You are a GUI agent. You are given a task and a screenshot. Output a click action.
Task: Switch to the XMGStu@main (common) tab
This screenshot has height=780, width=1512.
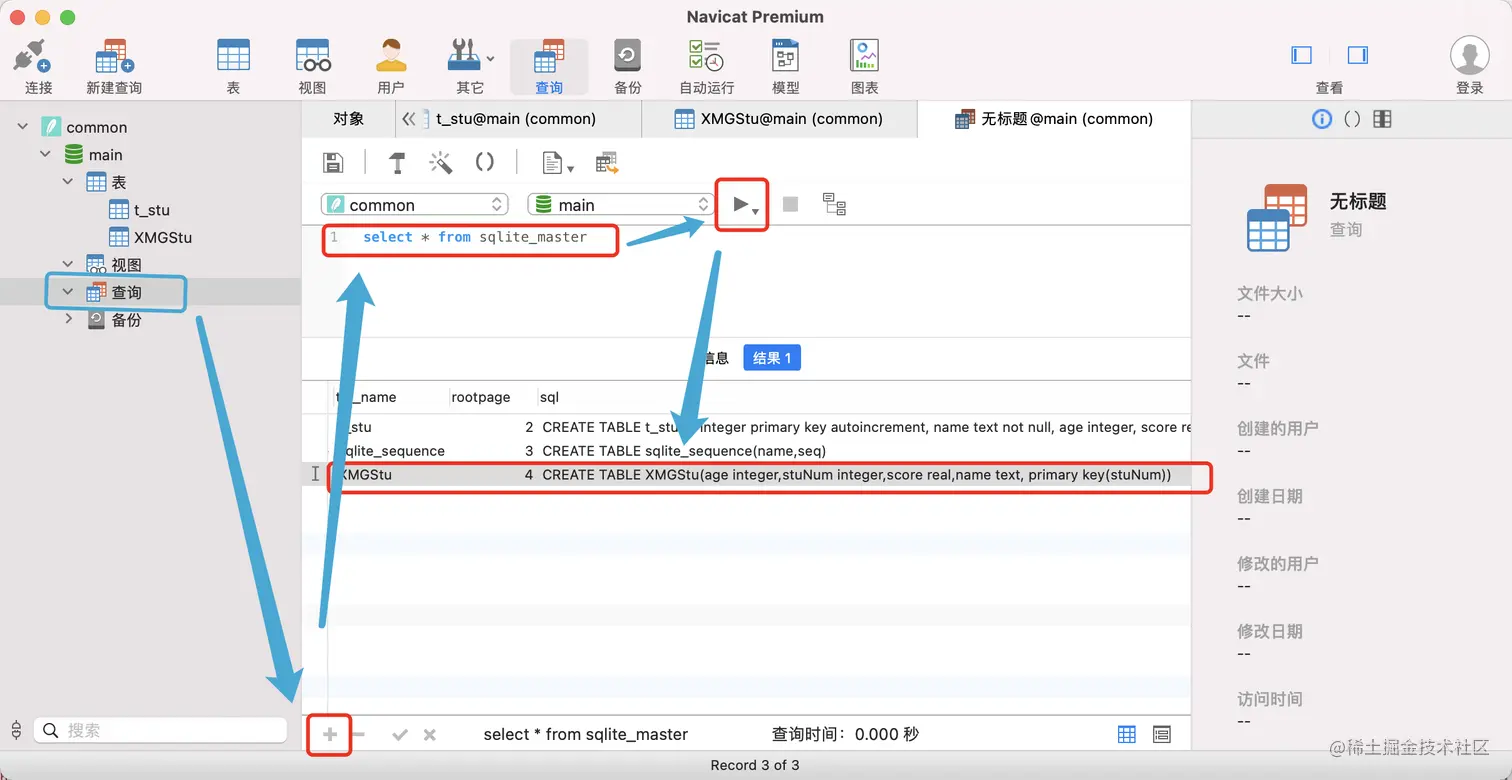click(779, 119)
